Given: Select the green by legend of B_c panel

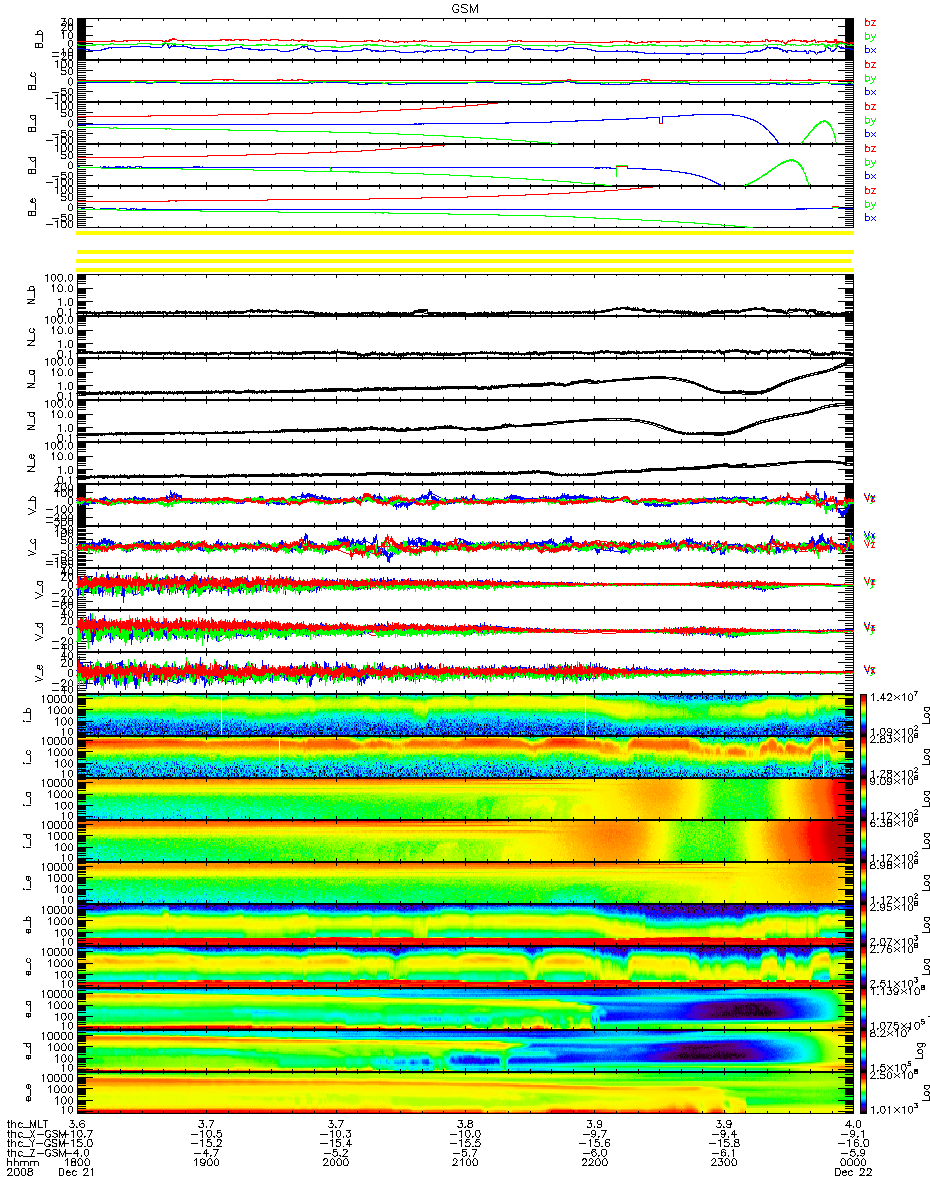Looking at the screenshot, I should pos(870,78).
